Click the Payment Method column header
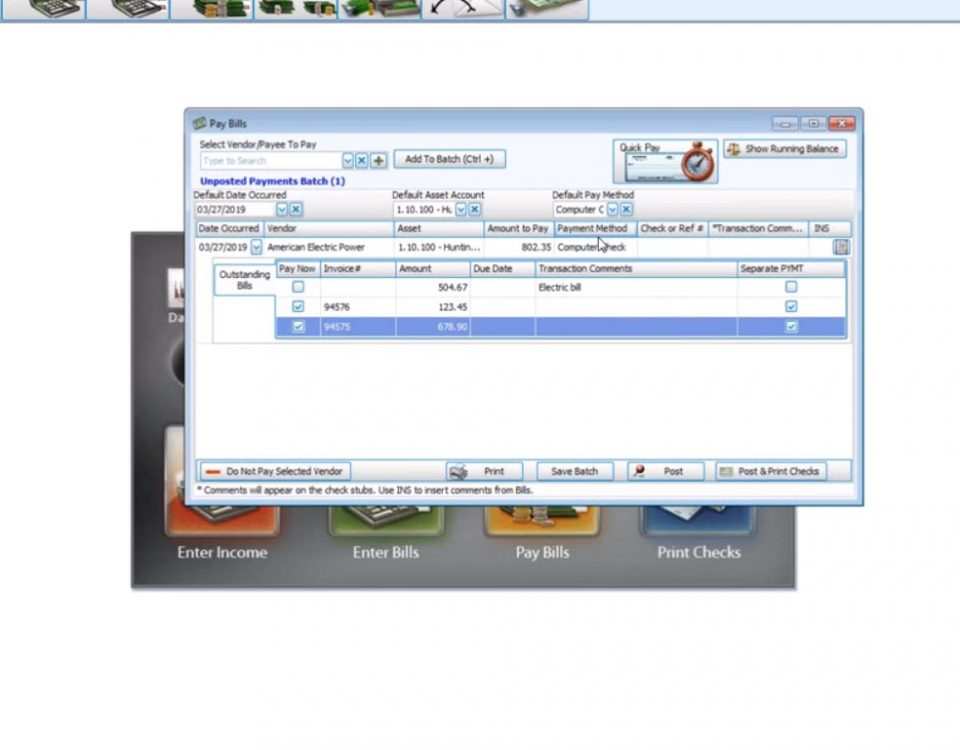 coord(593,229)
